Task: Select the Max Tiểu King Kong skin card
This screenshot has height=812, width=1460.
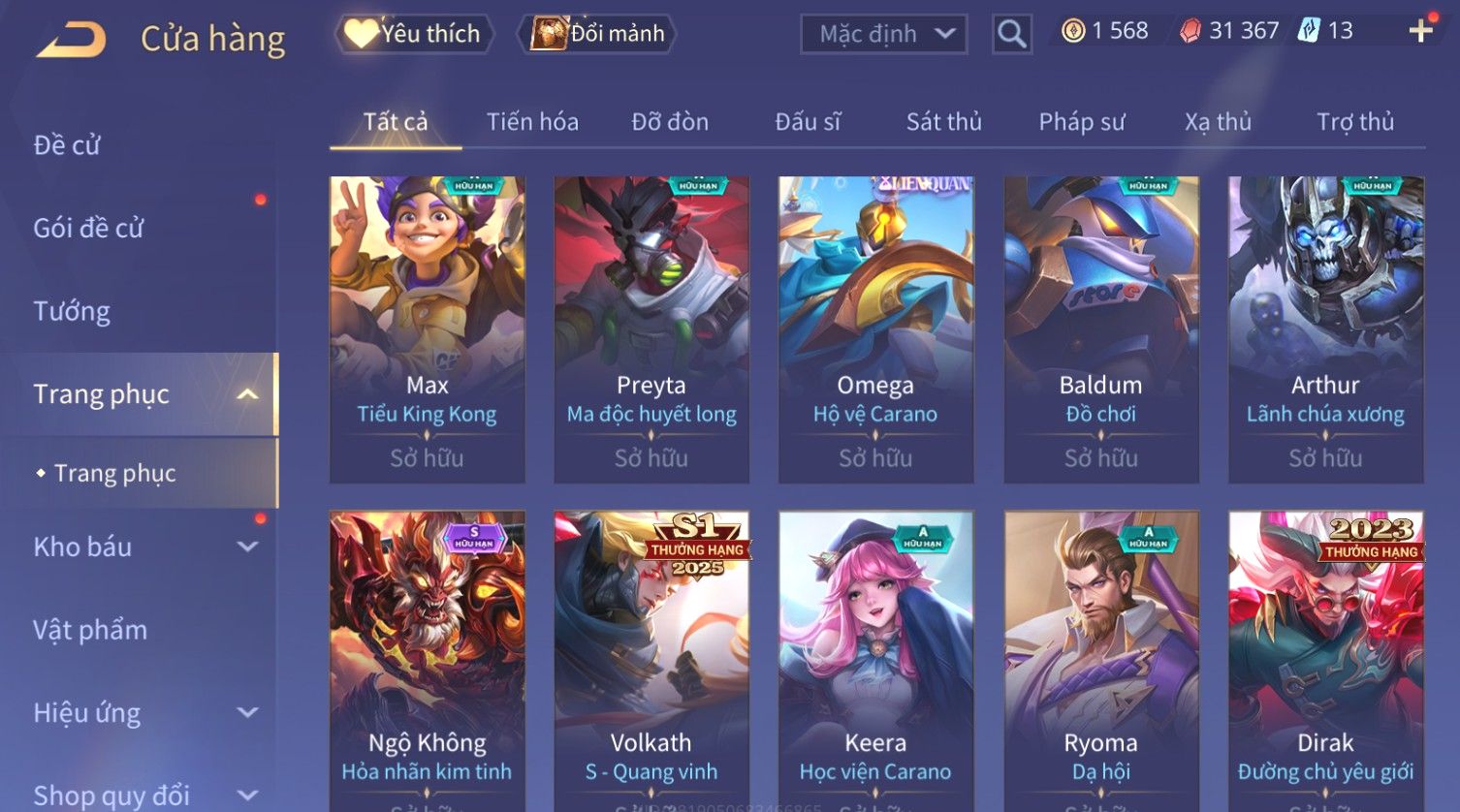Action: (x=428, y=329)
